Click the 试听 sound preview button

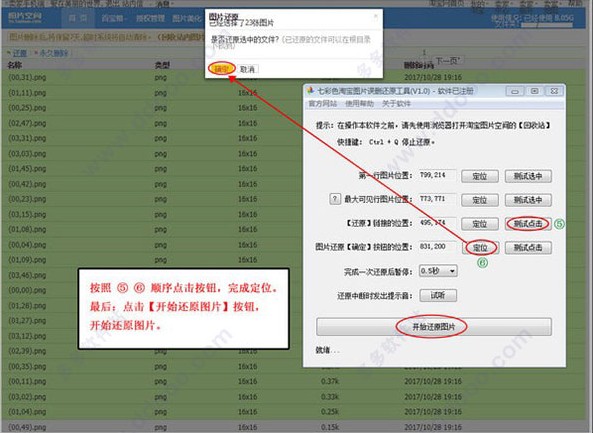pyautogui.click(x=438, y=295)
